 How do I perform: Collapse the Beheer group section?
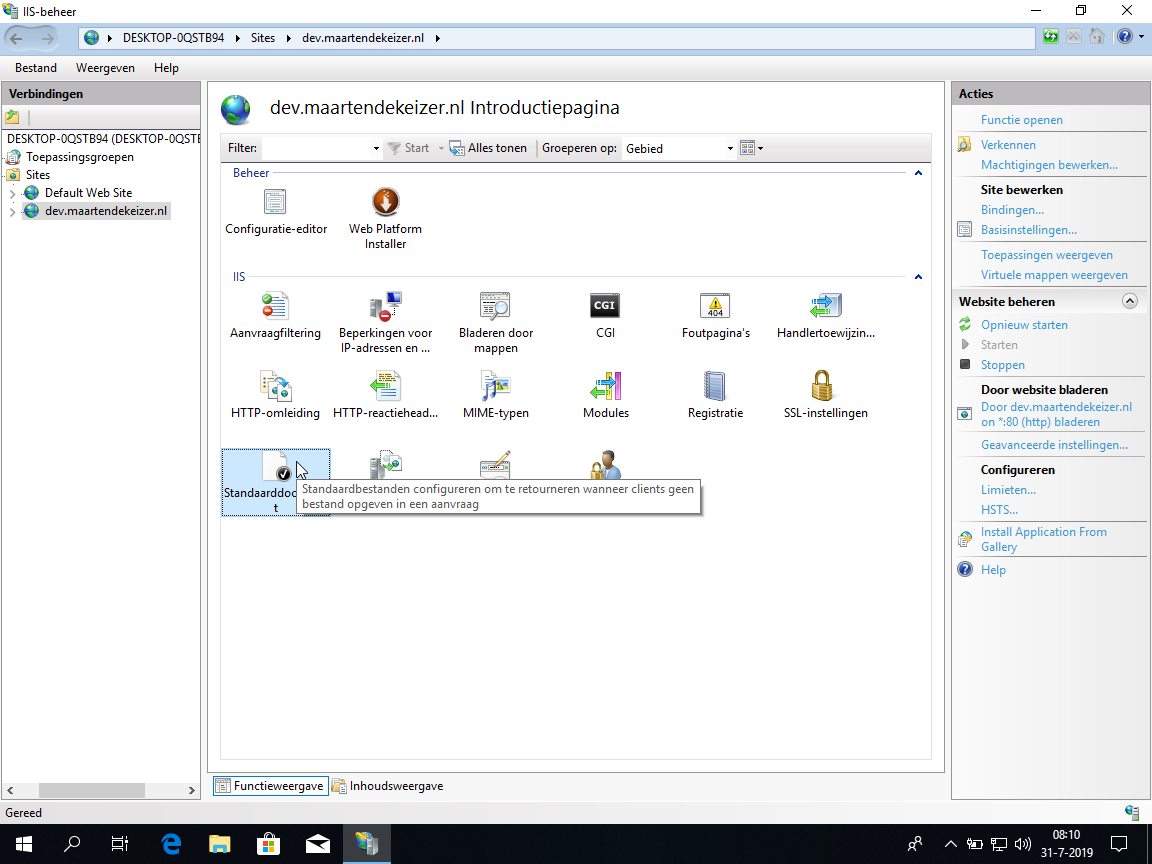(x=918, y=173)
